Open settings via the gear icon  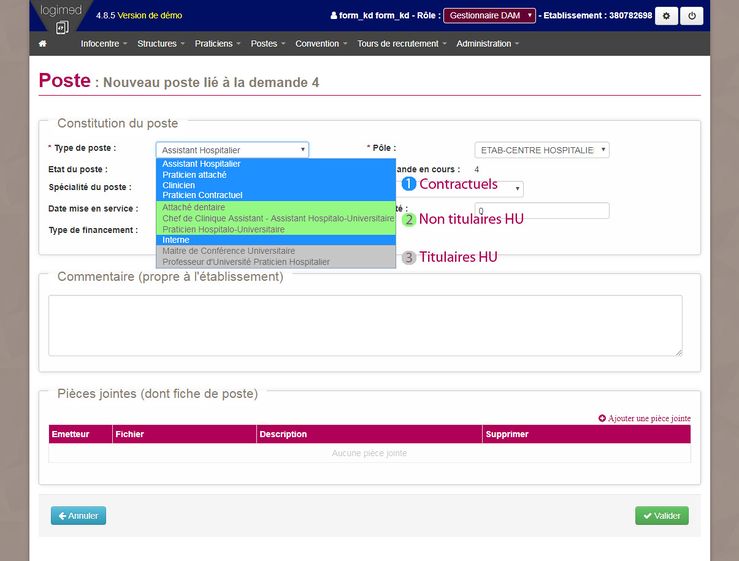[666, 16]
